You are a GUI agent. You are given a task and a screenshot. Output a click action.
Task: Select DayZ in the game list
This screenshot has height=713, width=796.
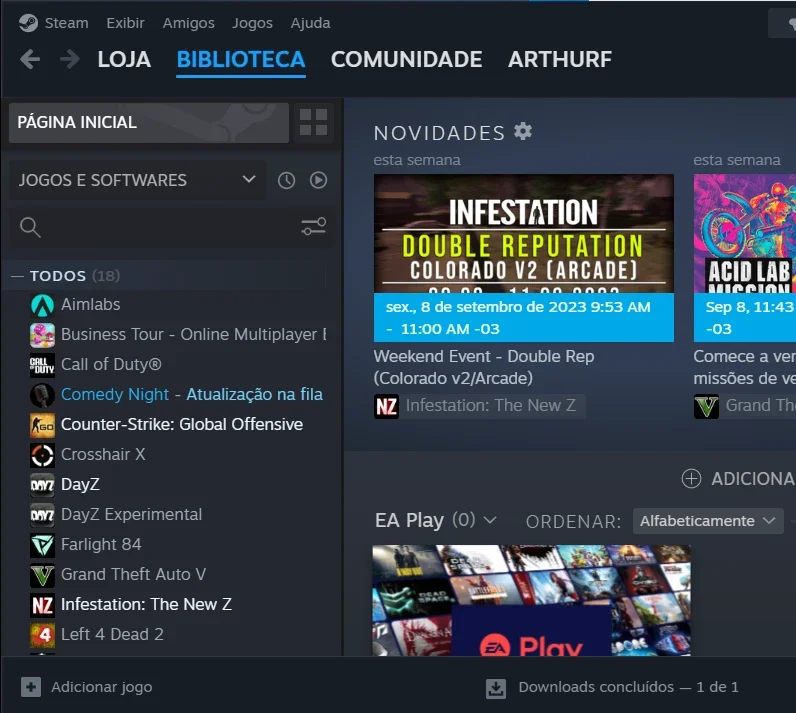(80, 484)
